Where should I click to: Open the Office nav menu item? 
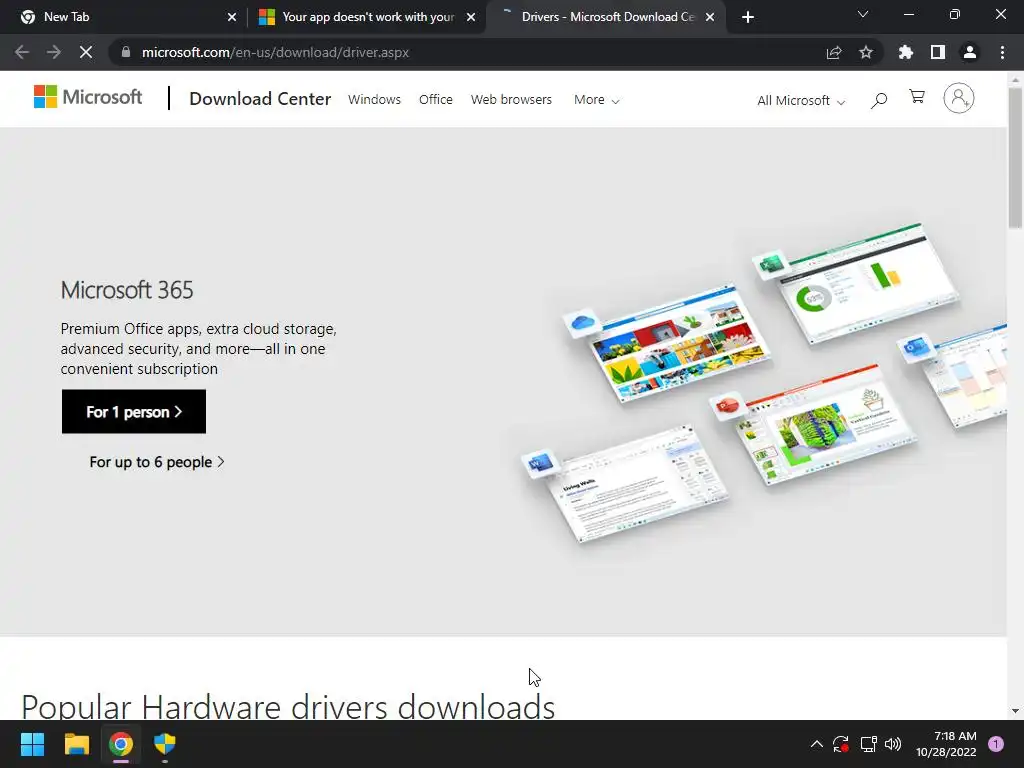click(436, 99)
